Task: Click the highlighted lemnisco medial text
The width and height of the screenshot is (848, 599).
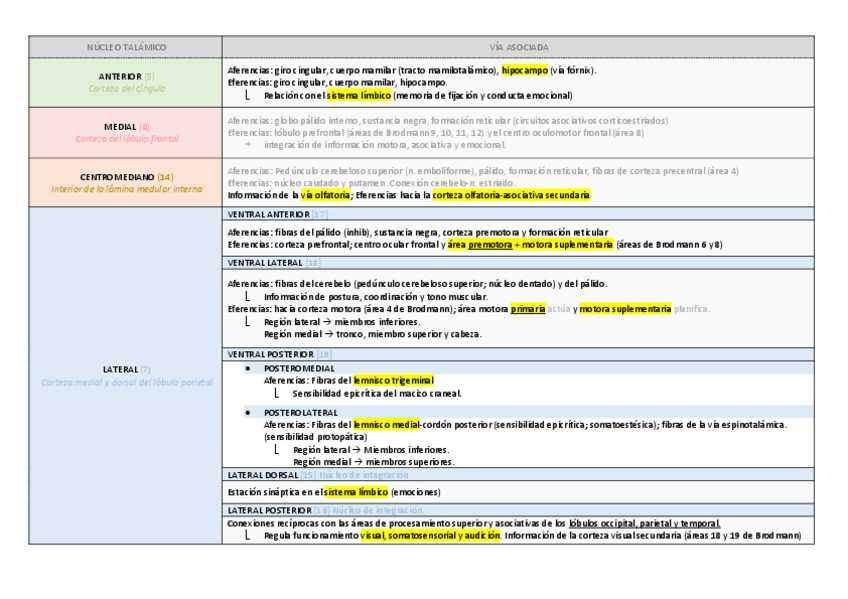Action: [x=384, y=424]
